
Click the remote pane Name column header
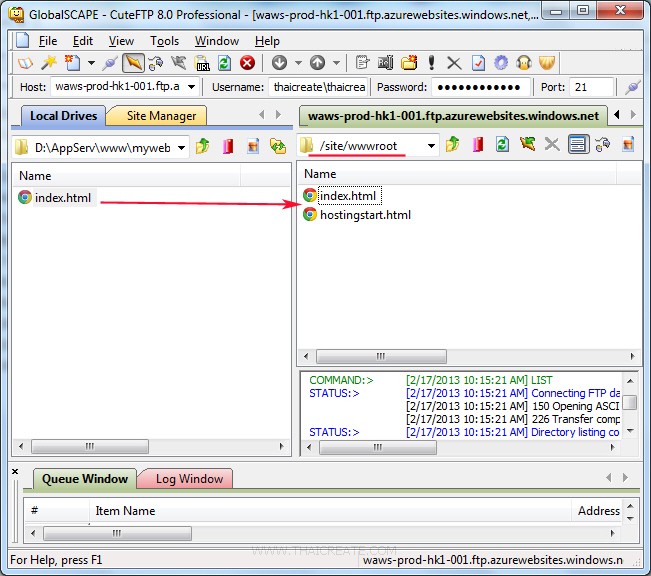click(457, 174)
